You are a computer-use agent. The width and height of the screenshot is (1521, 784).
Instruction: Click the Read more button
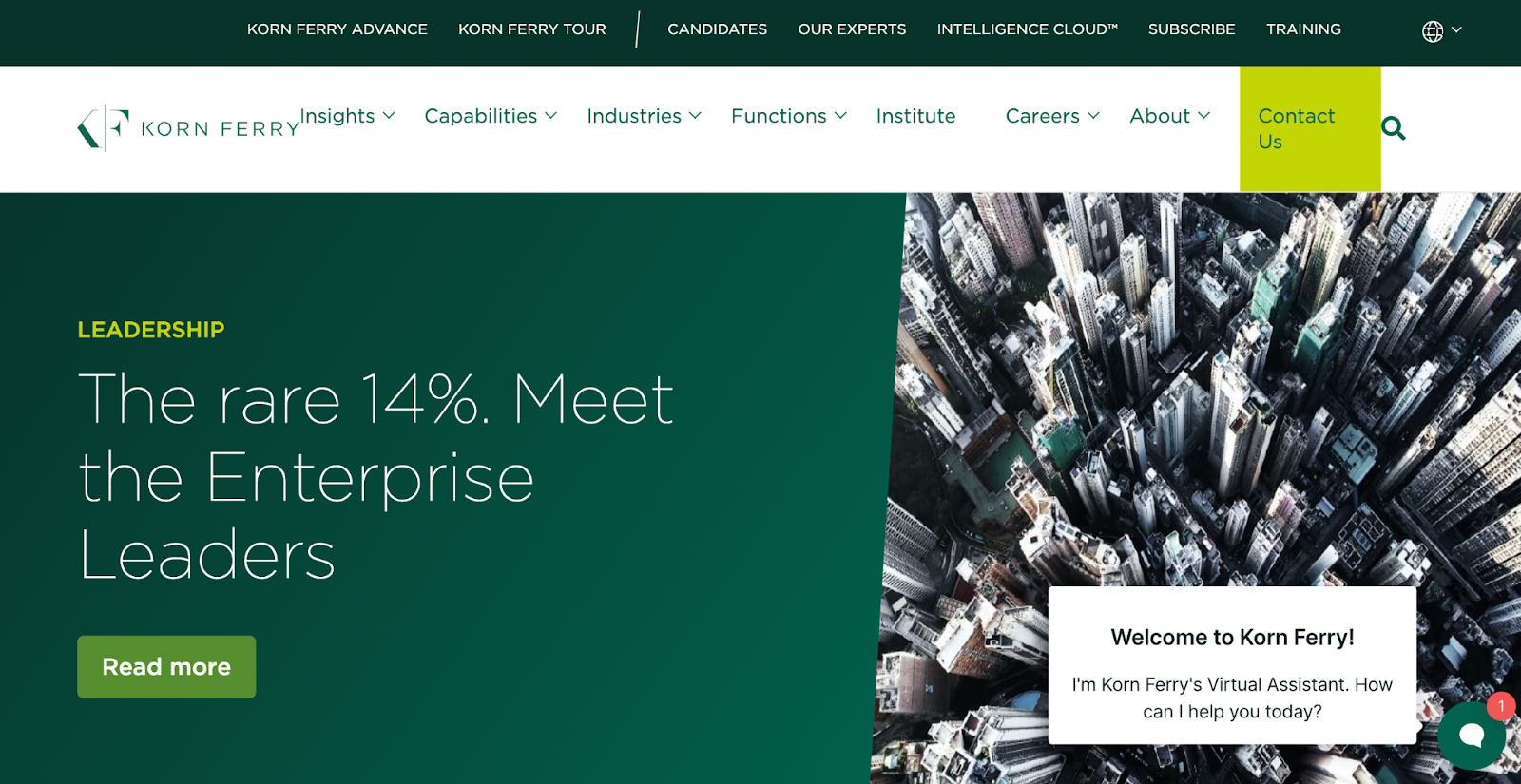(x=166, y=666)
